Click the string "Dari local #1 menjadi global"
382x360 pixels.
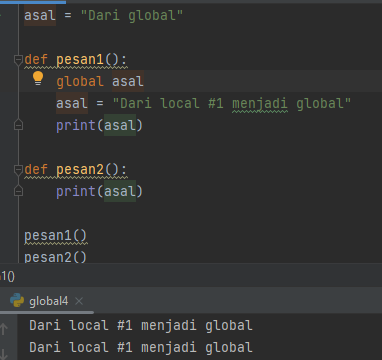[x=232, y=103]
